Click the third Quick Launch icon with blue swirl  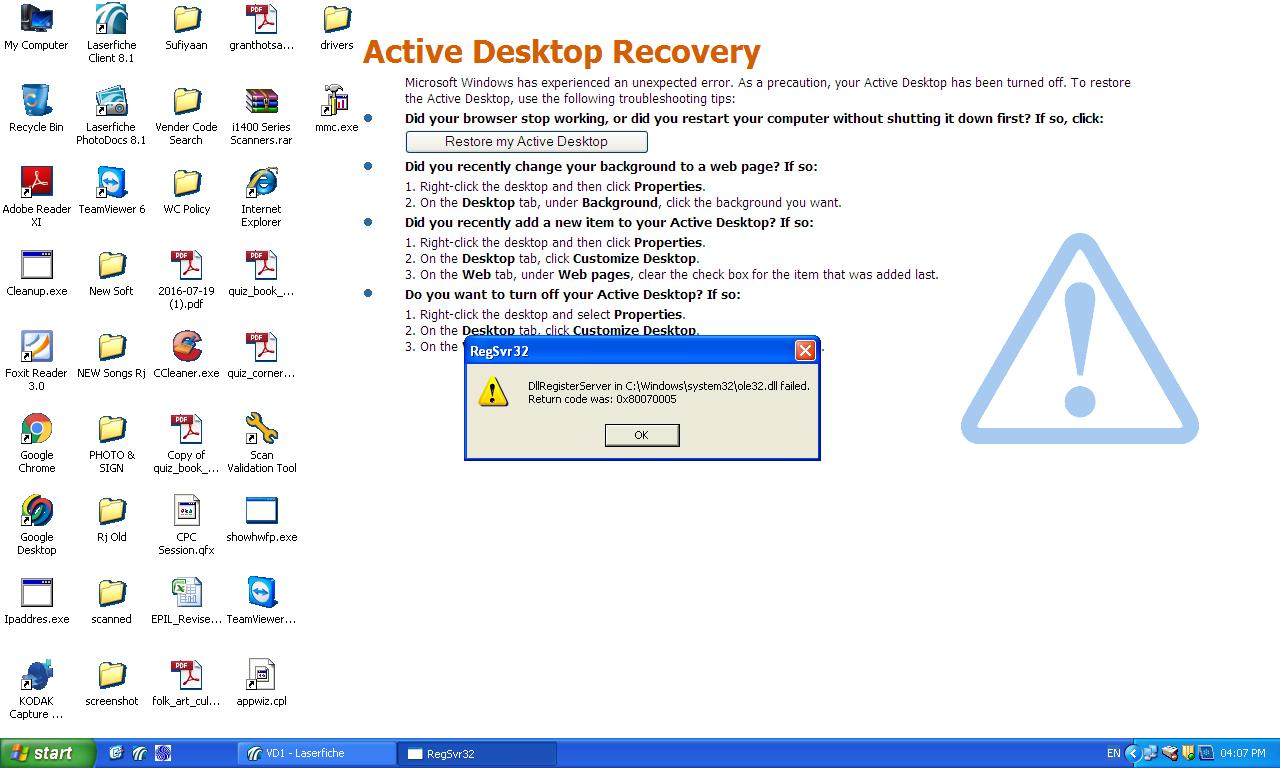[163, 753]
